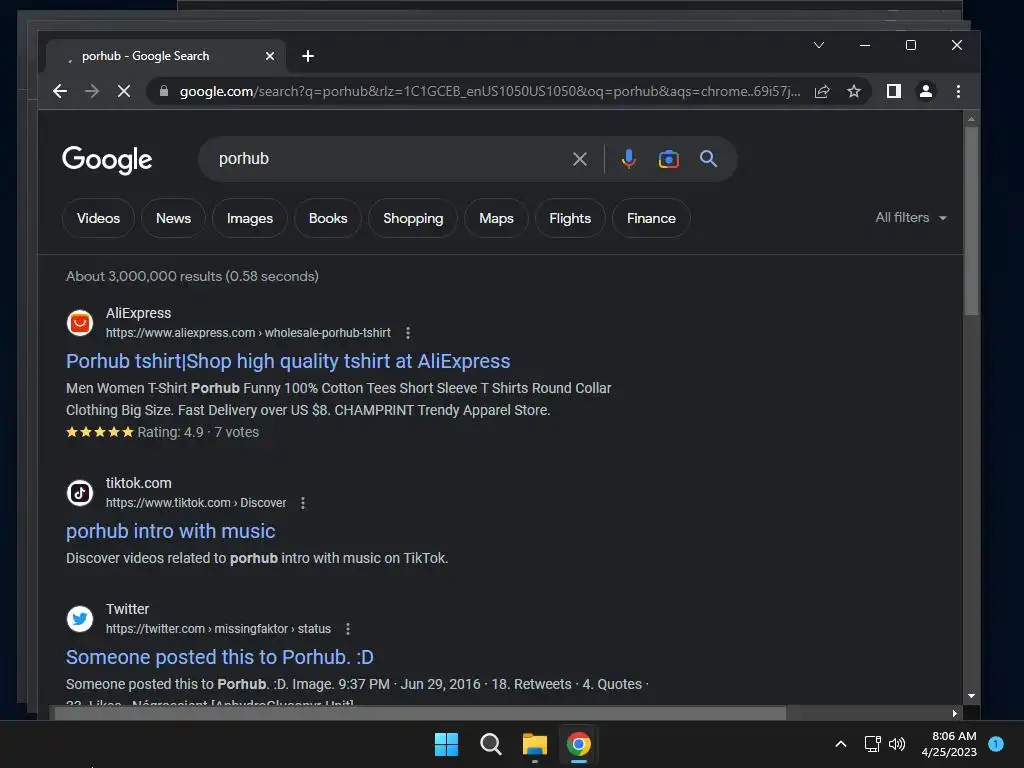
Task: Share this page from the address bar
Action: [x=822, y=91]
